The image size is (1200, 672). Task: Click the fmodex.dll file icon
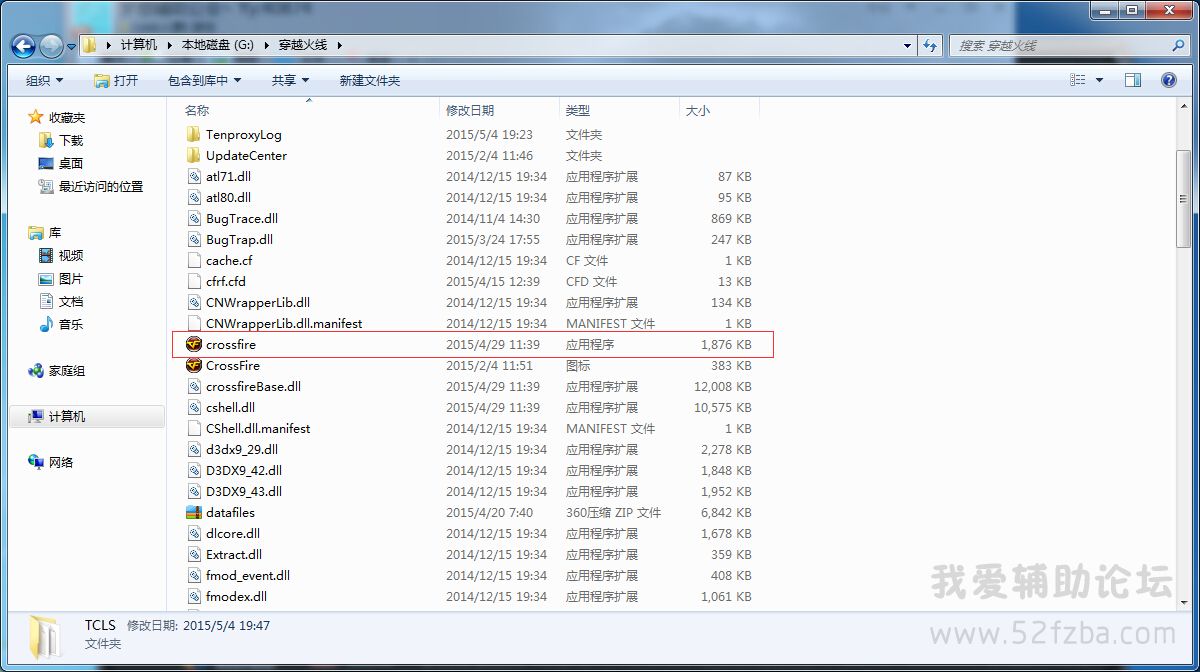coord(194,596)
